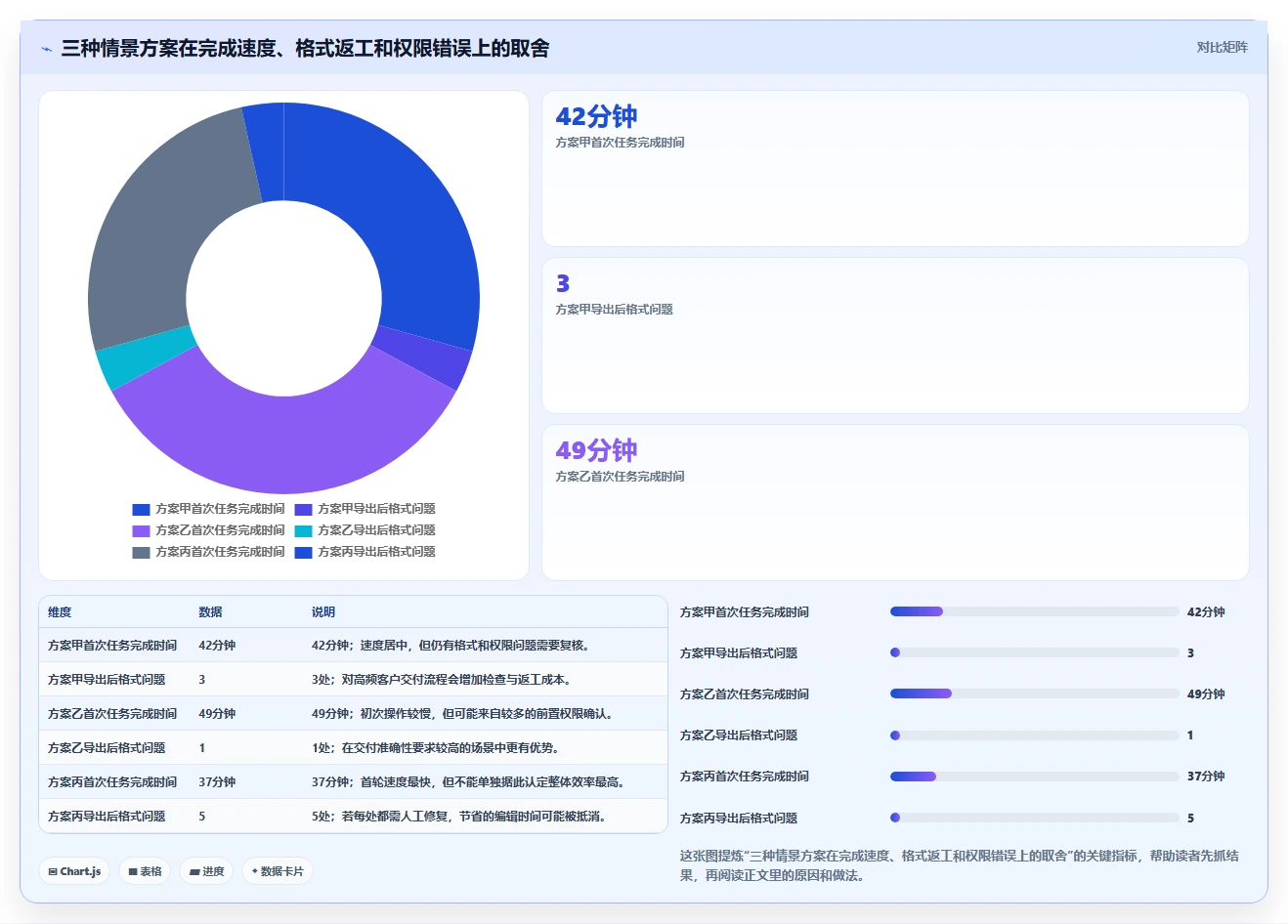Toggle legend item 方案乙导出后格式问题 under the donut
This screenshot has height=924, width=1288.
pos(365,530)
